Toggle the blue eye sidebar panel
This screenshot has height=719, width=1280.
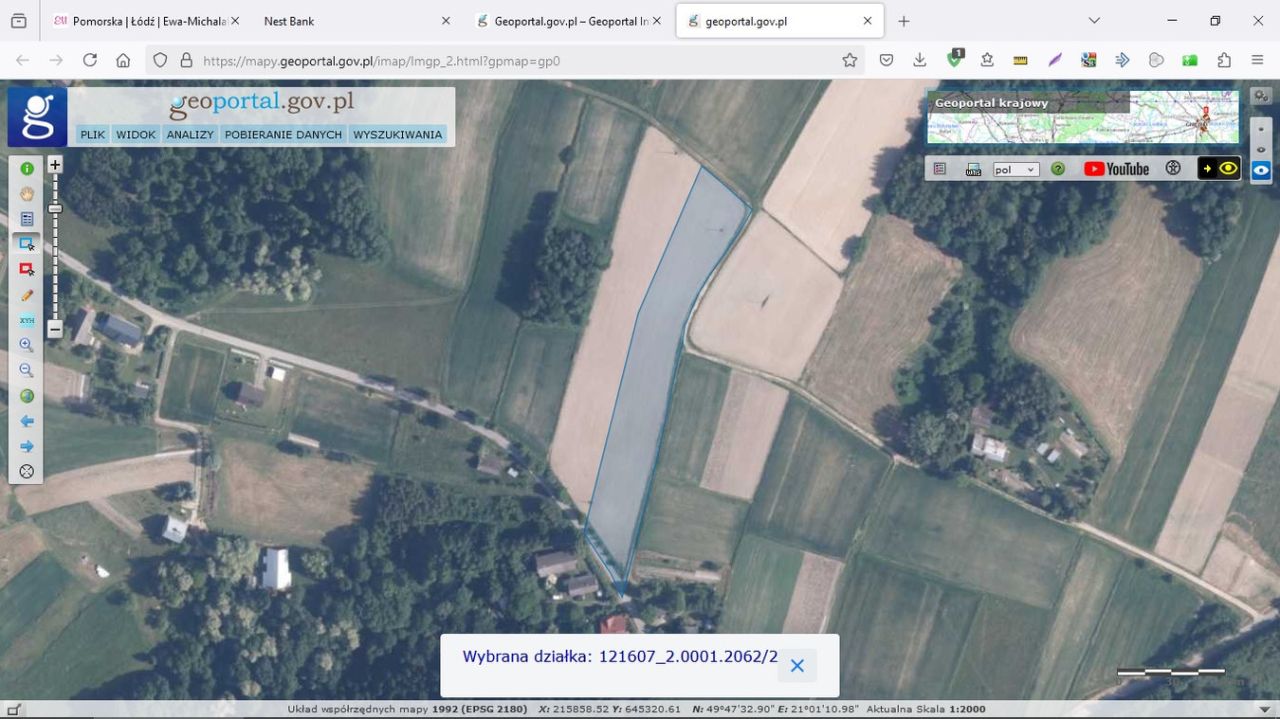1261,169
